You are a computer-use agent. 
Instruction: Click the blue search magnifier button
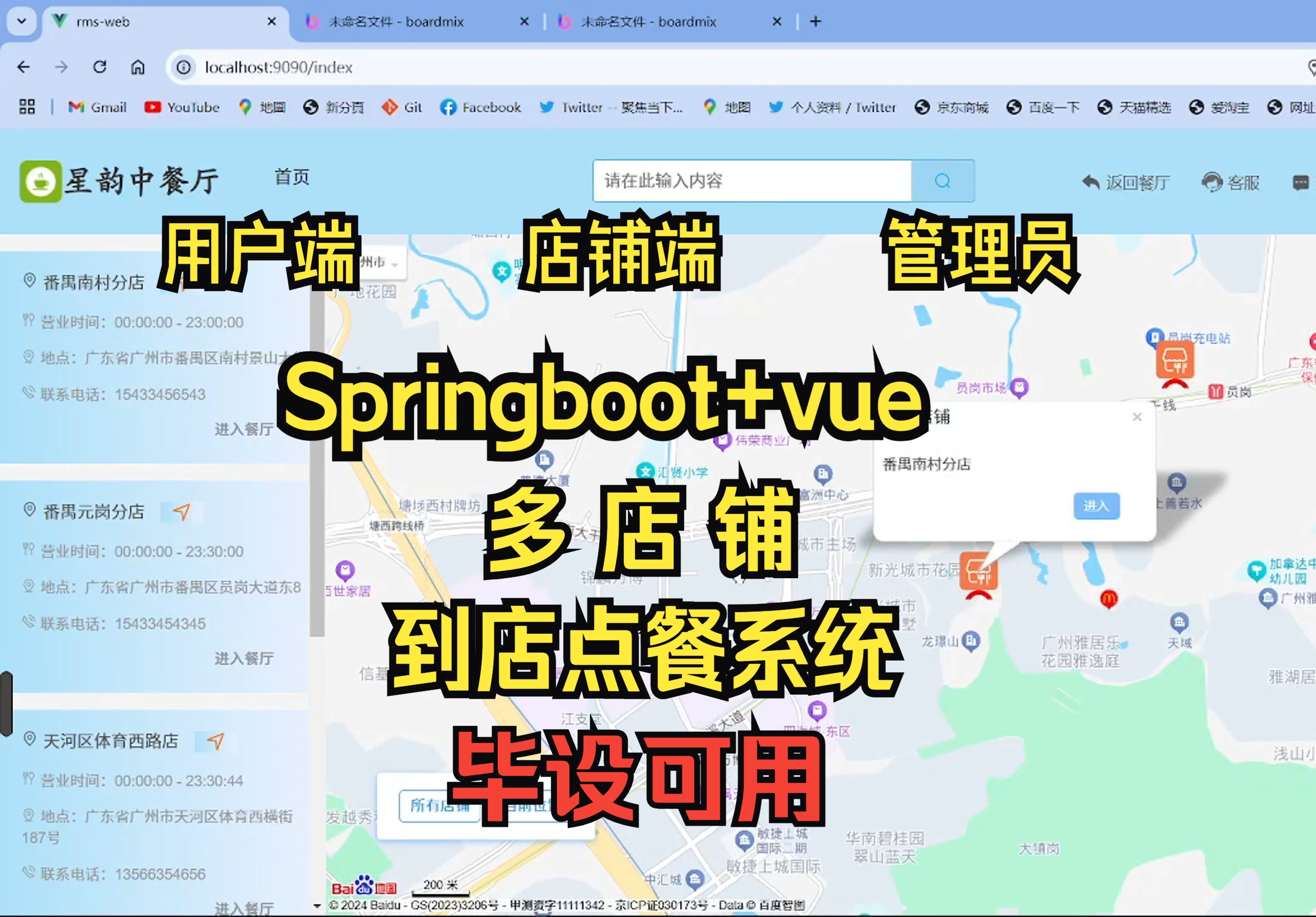pyautogui.click(x=943, y=180)
